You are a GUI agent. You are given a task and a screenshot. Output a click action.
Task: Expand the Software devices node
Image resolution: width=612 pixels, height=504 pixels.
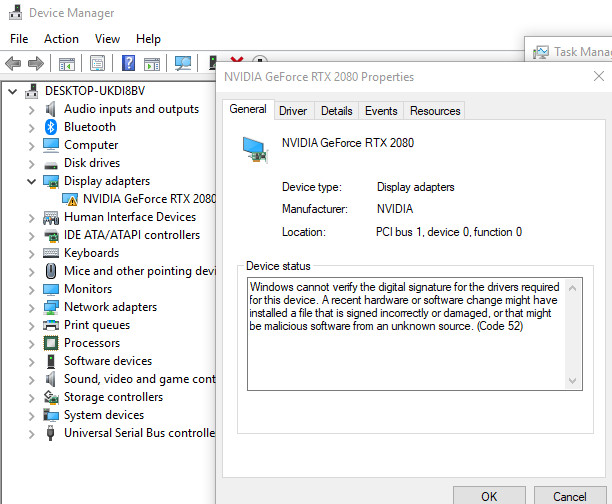(32, 362)
